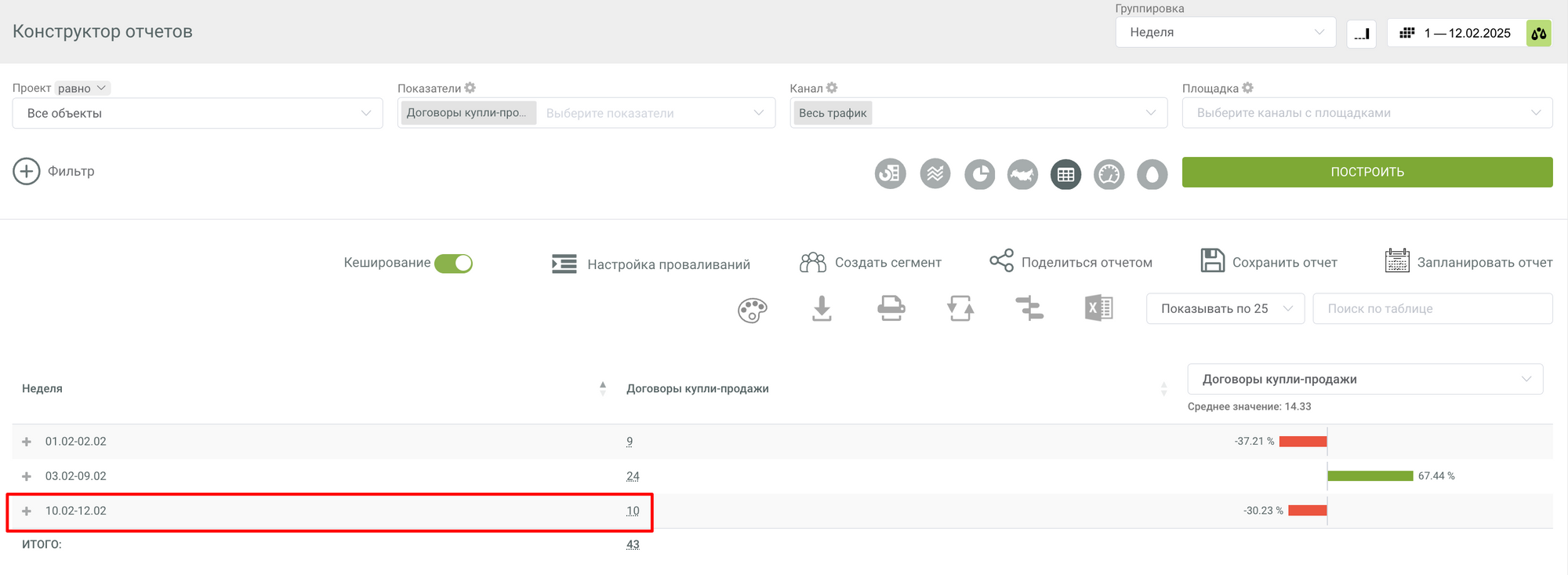Viewport: 1568px width, 575px height.
Task: Click the download report icon
Action: pyautogui.click(x=822, y=309)
